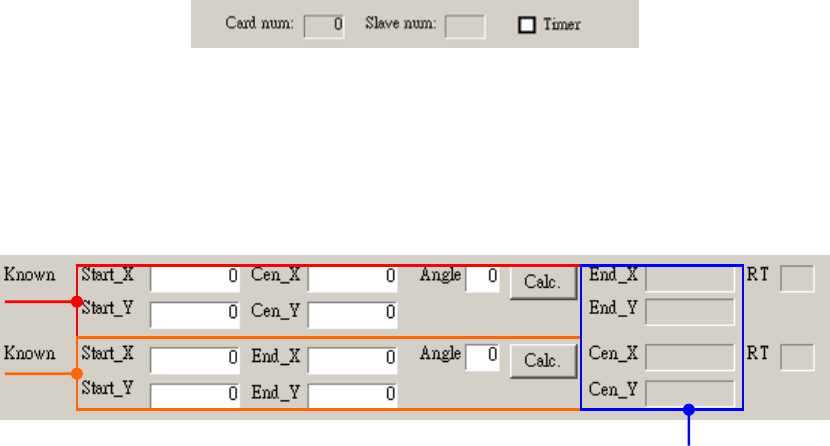Click the grayed Cen_X result field
This screenshot has width=830, height=446.
tap(690, 358)
